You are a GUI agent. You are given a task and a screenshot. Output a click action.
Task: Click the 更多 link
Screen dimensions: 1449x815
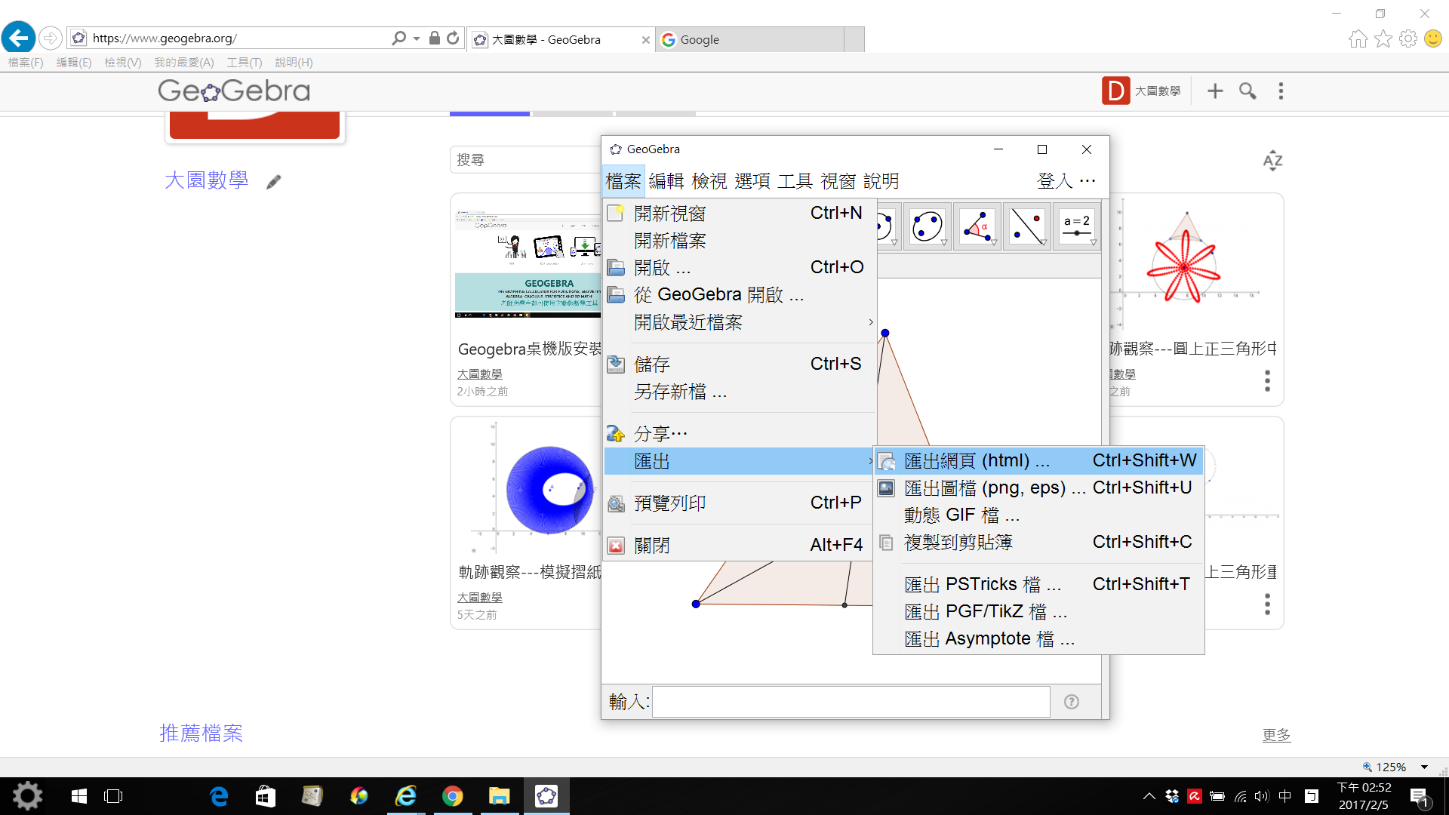(1276, 735)
